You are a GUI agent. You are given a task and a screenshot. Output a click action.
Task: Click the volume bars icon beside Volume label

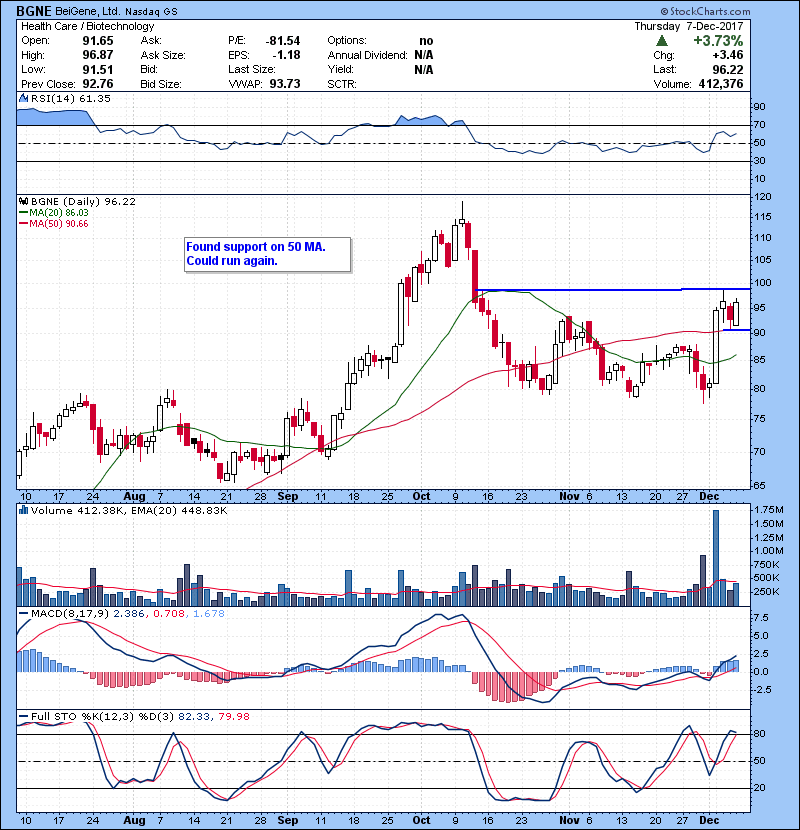coord(23,510)
